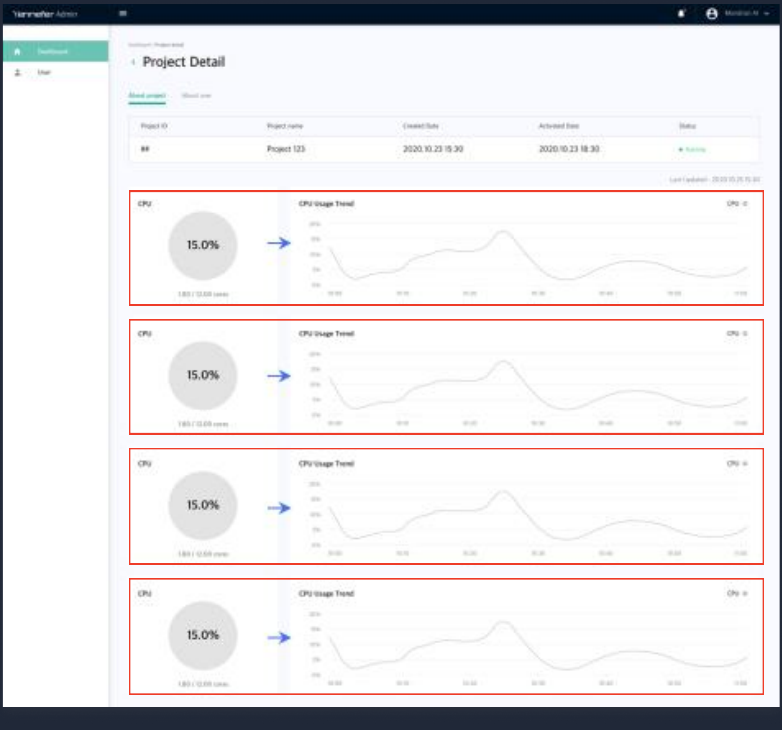The image size is (782, 730).
Task: Switch to the second tab next to About project
Action: pyautogui.click(x=196, y=96)
